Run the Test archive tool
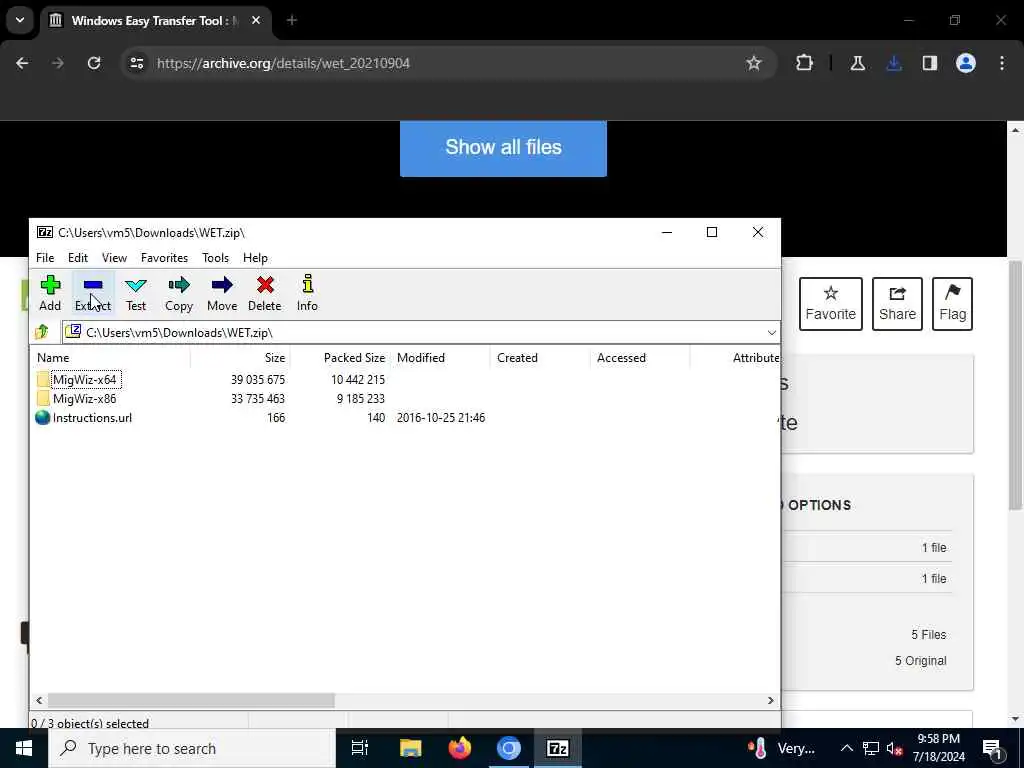Viewport: 1024px width, 768px height. (x=136, y=293)
